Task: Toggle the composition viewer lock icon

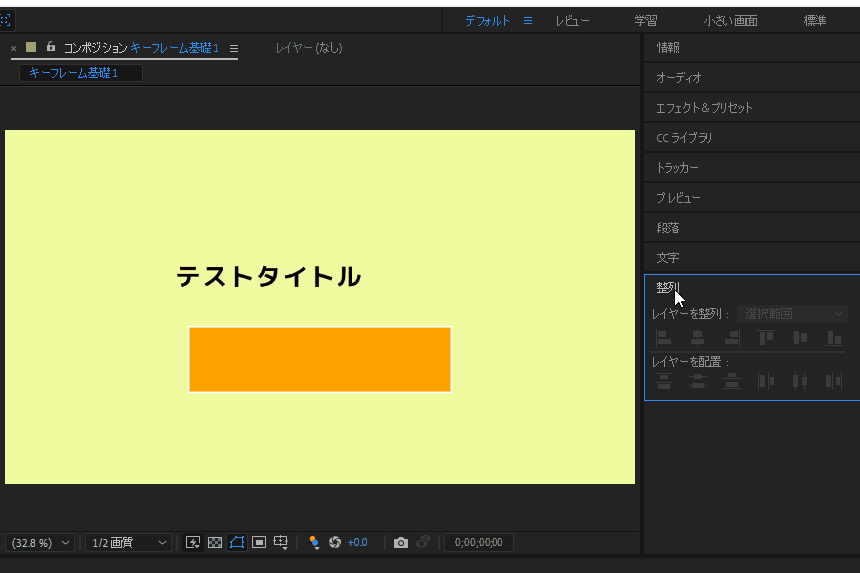Action: pyautogui.click(x=50, y=47)
